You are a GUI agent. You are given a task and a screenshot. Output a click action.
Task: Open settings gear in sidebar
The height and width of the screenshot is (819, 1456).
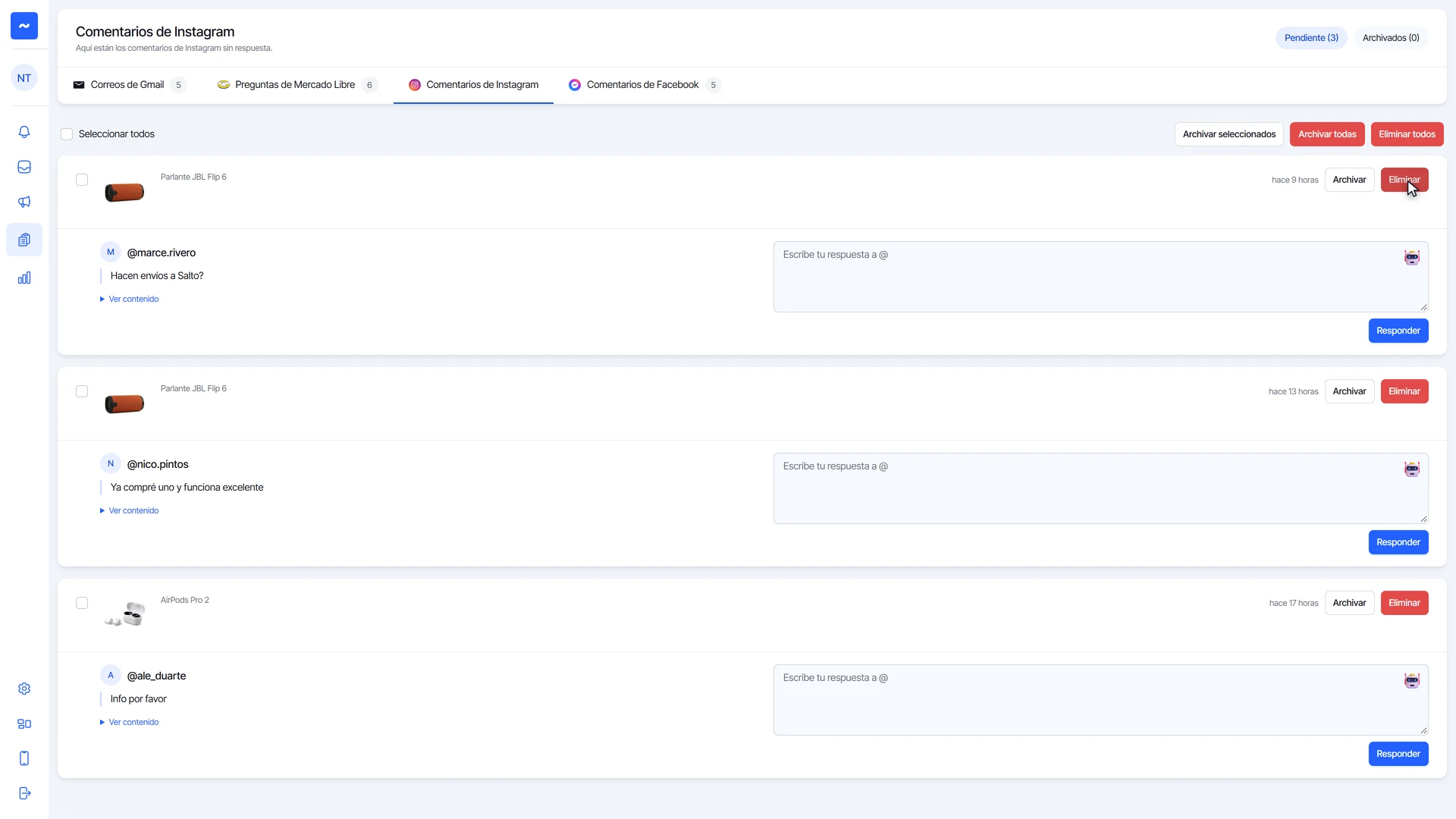24,689
